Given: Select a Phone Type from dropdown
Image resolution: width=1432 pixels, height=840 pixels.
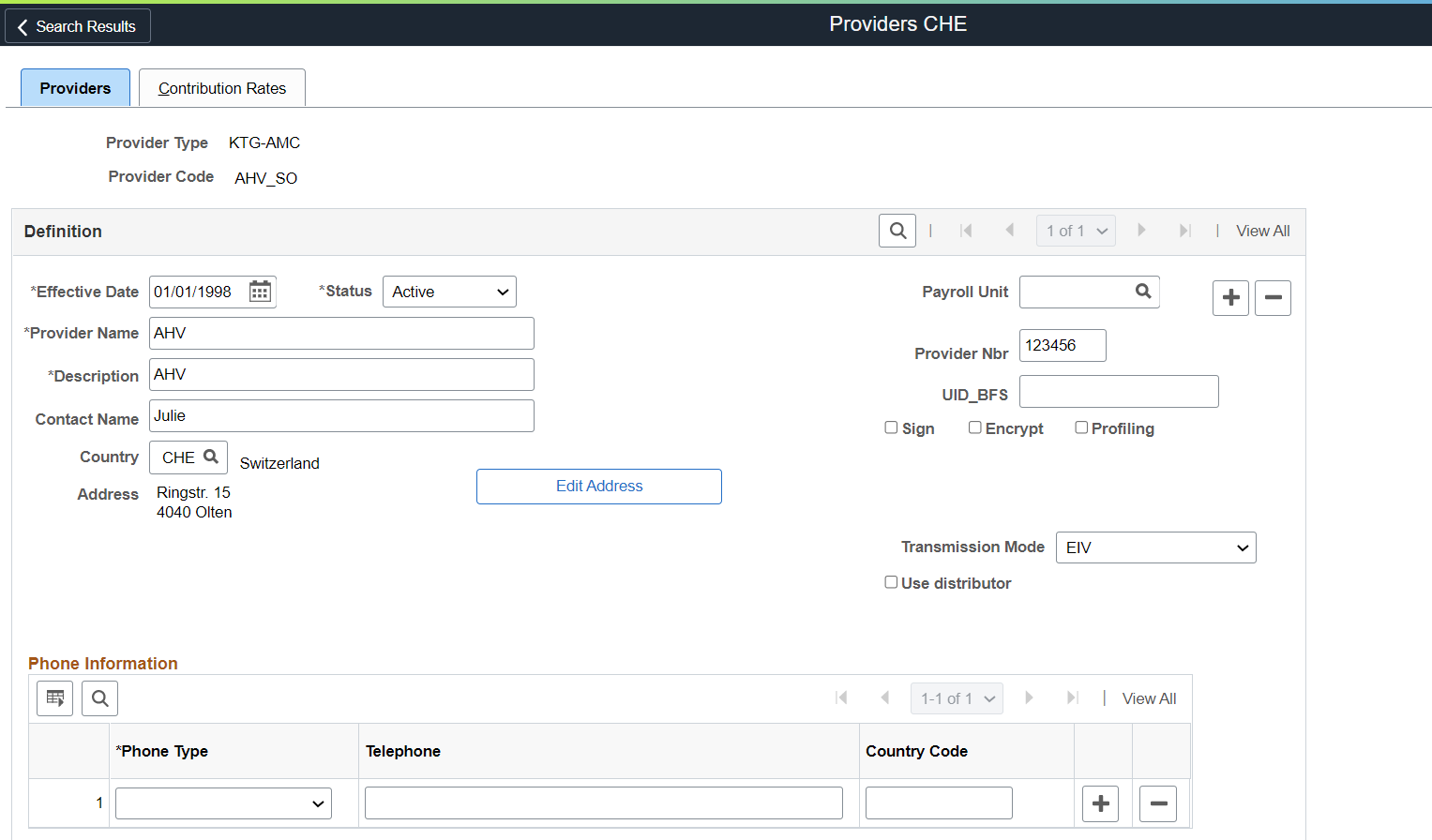Looking at the screenshot, I should (223, 803).
